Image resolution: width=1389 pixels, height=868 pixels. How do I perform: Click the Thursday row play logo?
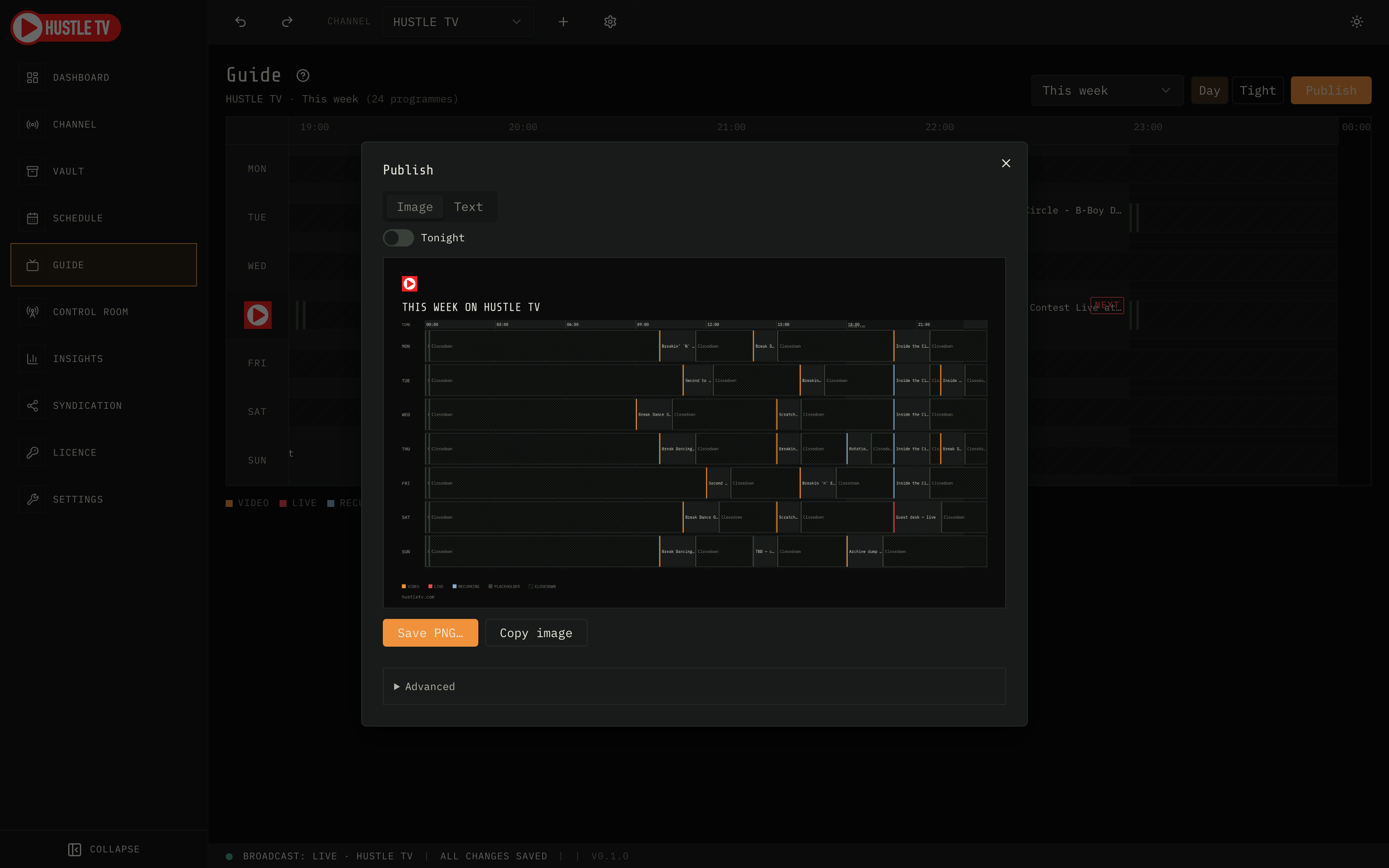258,315
